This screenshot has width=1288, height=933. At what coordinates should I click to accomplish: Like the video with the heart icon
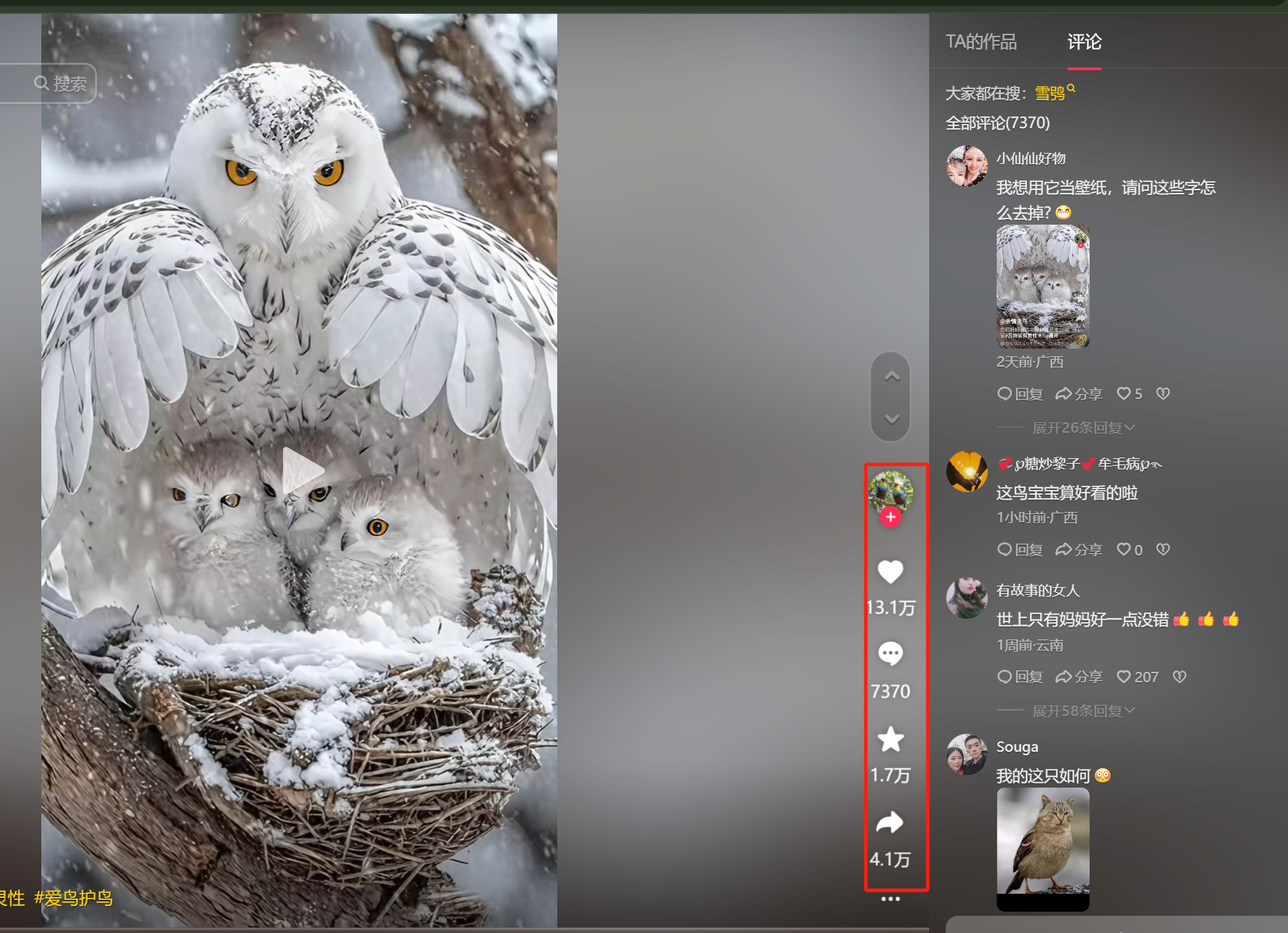(x=890, y=572)
